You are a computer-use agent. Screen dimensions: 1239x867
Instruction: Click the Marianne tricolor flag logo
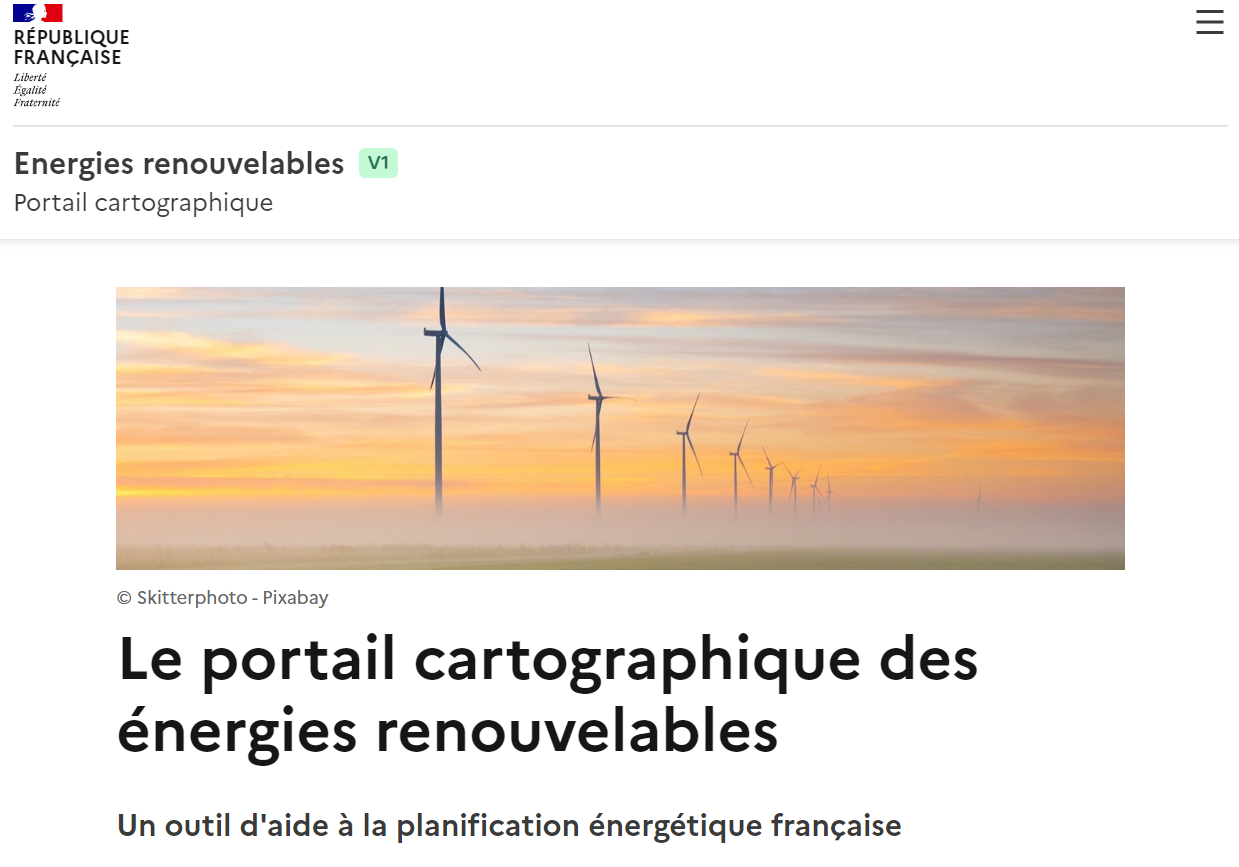point(38,13)
